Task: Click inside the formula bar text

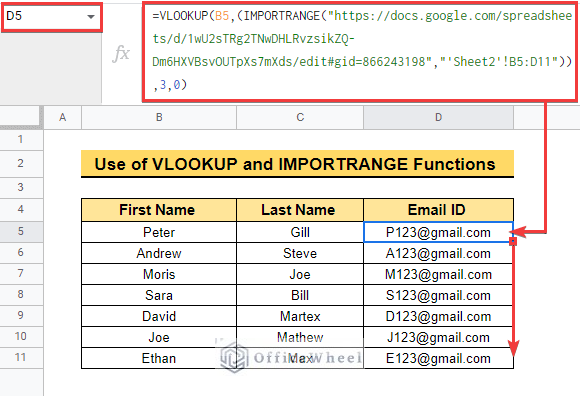Action: 360,51
